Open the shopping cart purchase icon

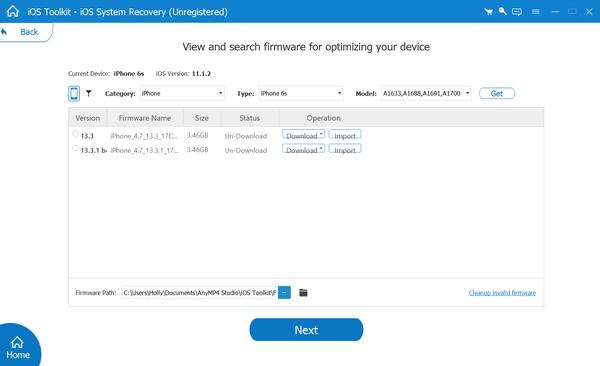coord(488,11)
